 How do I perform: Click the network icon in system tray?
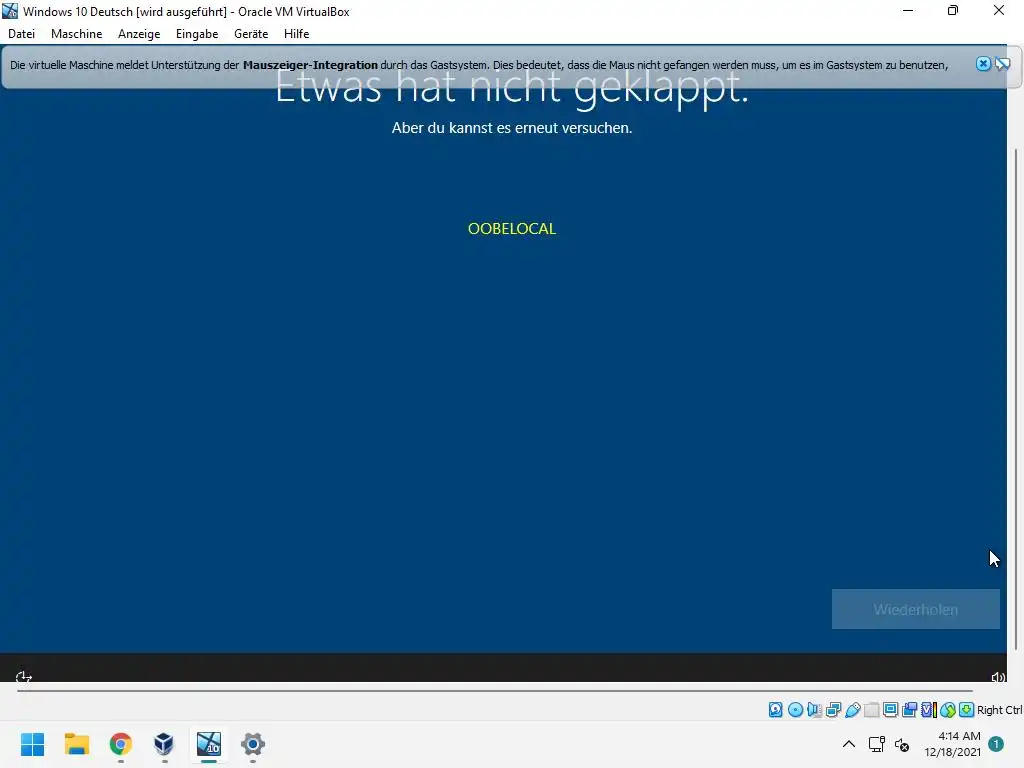[876, 744]
